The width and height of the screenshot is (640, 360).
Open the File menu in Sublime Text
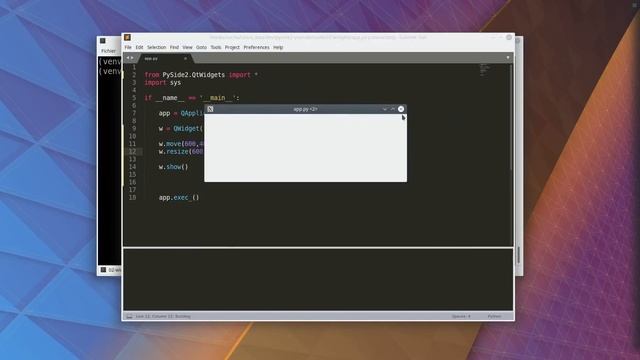point(128,47)
